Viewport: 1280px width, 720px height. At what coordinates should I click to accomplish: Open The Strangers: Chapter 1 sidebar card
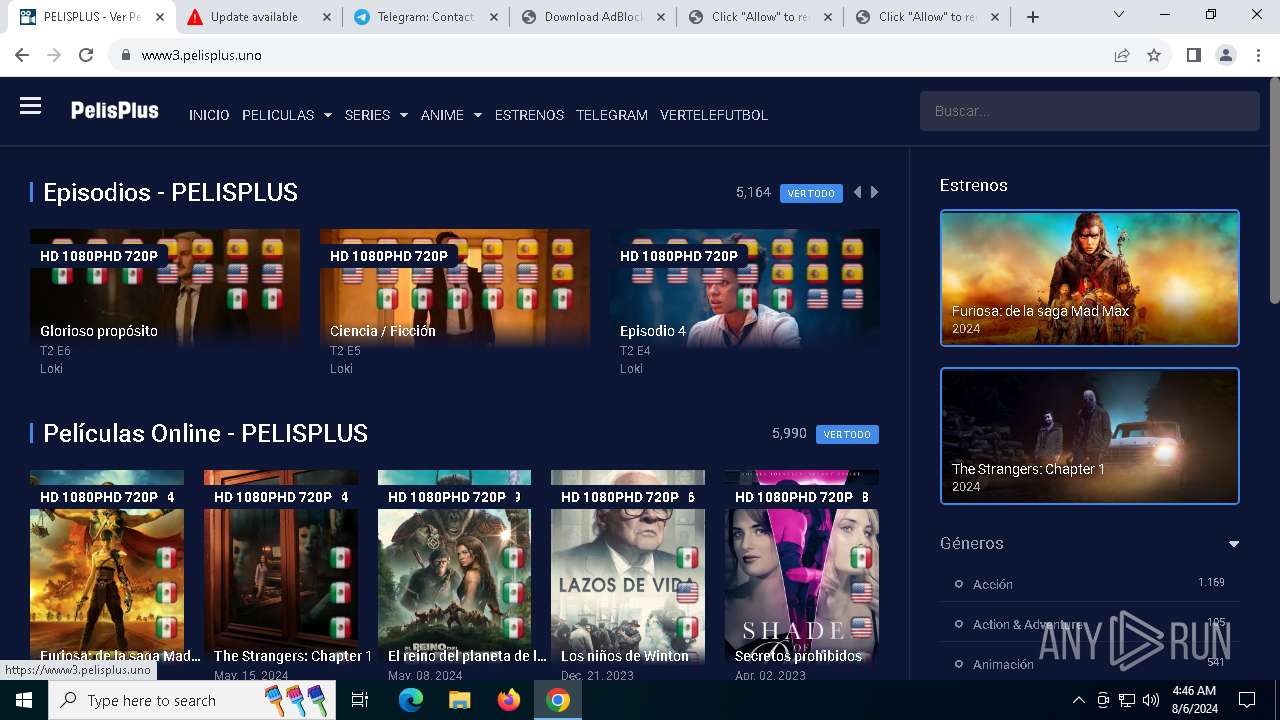click(1089, 436)
